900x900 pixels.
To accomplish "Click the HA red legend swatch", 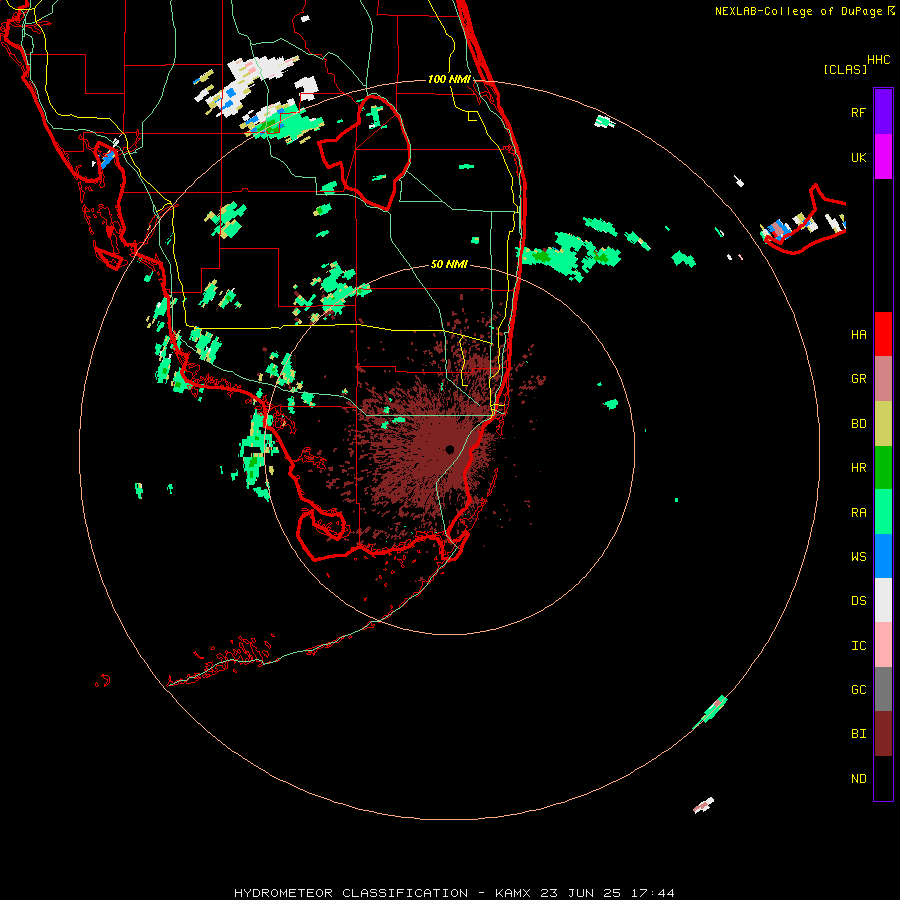I will tap(883, 334).
